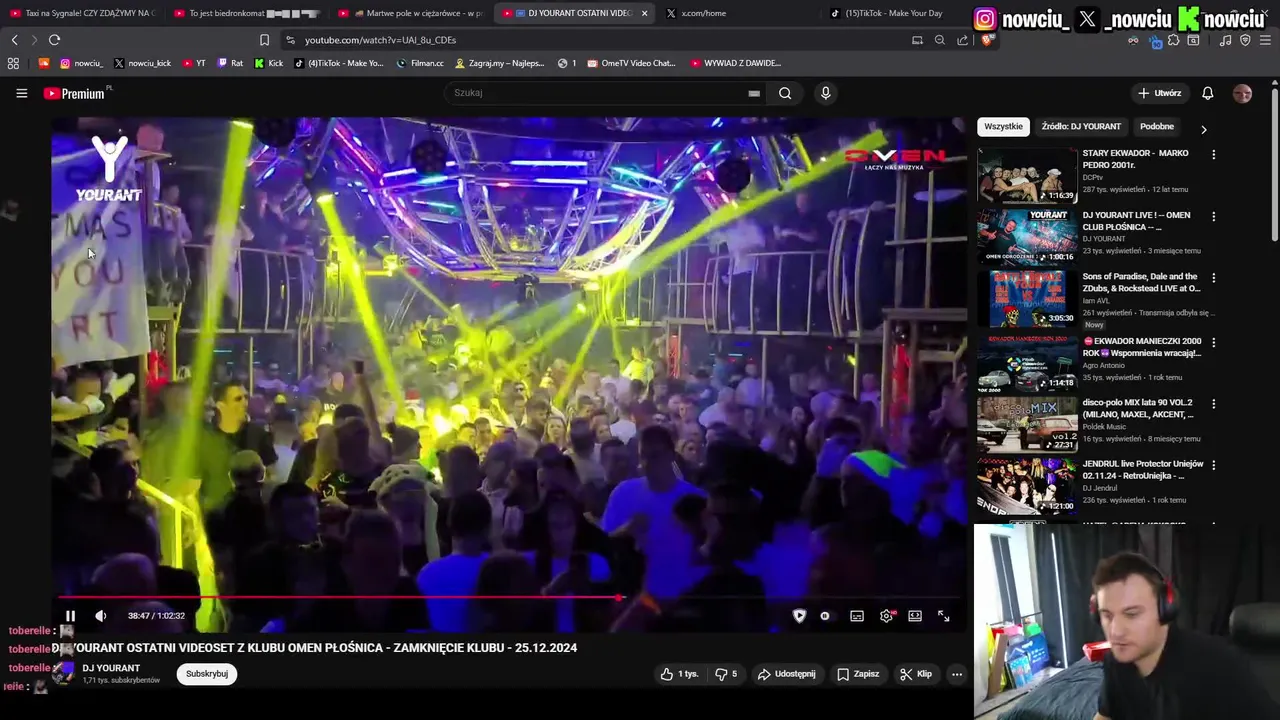Open STARY EKWADOR video thumbnail
The width and height of the screenshot is (1280, 720).
click(1027, 176)
